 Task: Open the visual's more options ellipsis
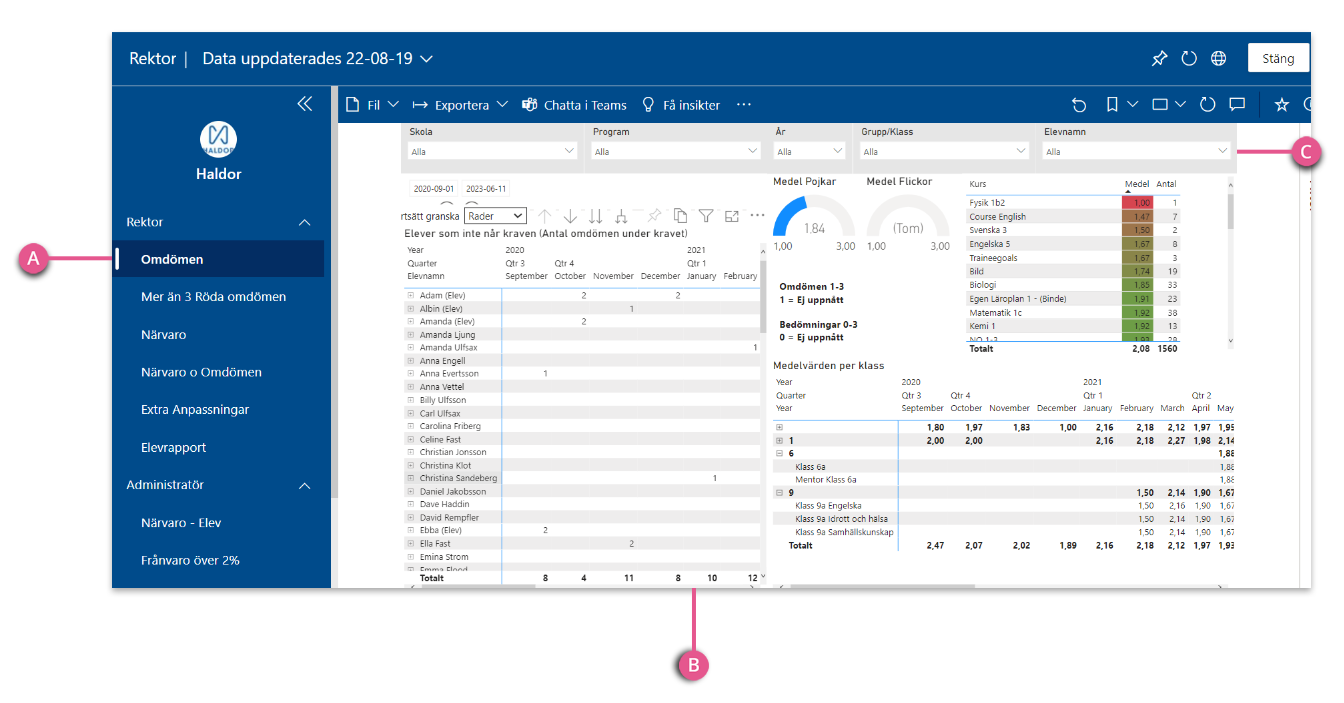coord(757,216)
